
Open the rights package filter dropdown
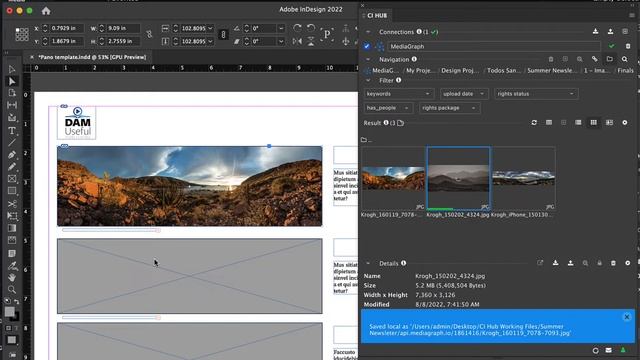tap(449, 108)
